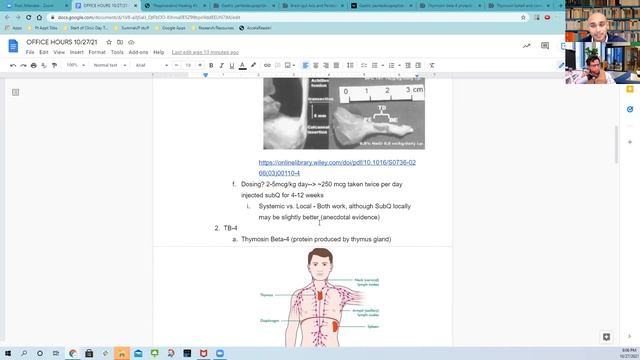Show document outline sidebar icon
Viewport: 640px width, 360px height.
[x=16, y=92]
